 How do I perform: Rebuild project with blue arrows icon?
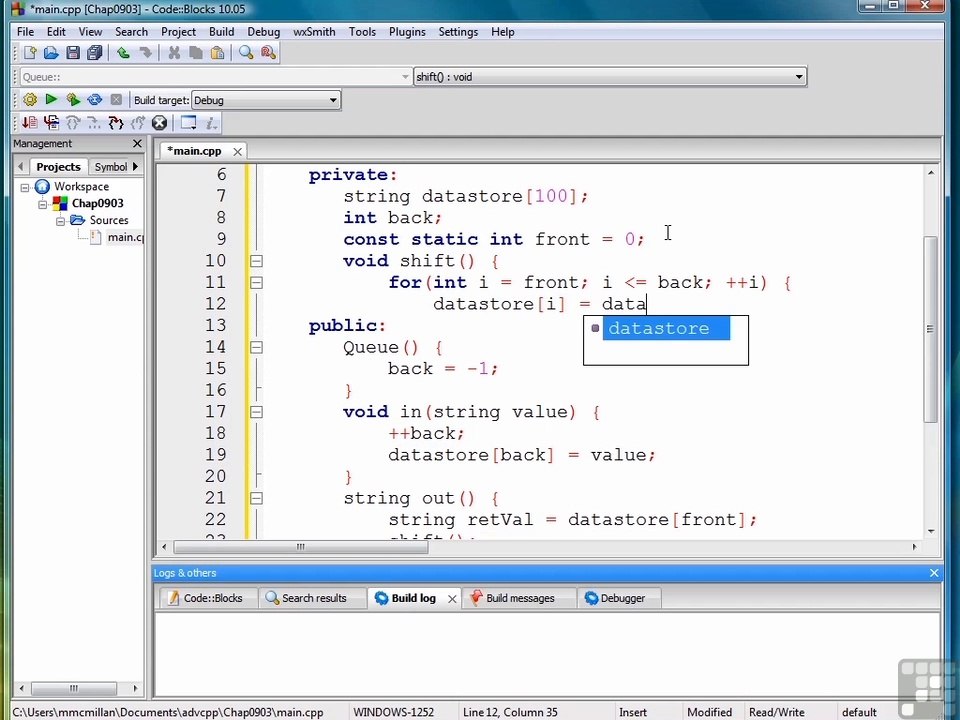(94, 100)
